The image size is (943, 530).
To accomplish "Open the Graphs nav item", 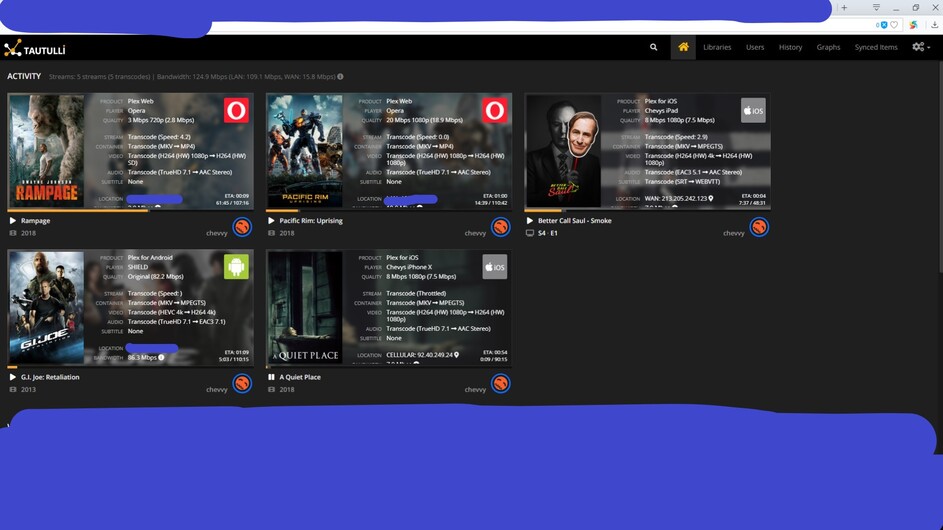I will (828, 47).
